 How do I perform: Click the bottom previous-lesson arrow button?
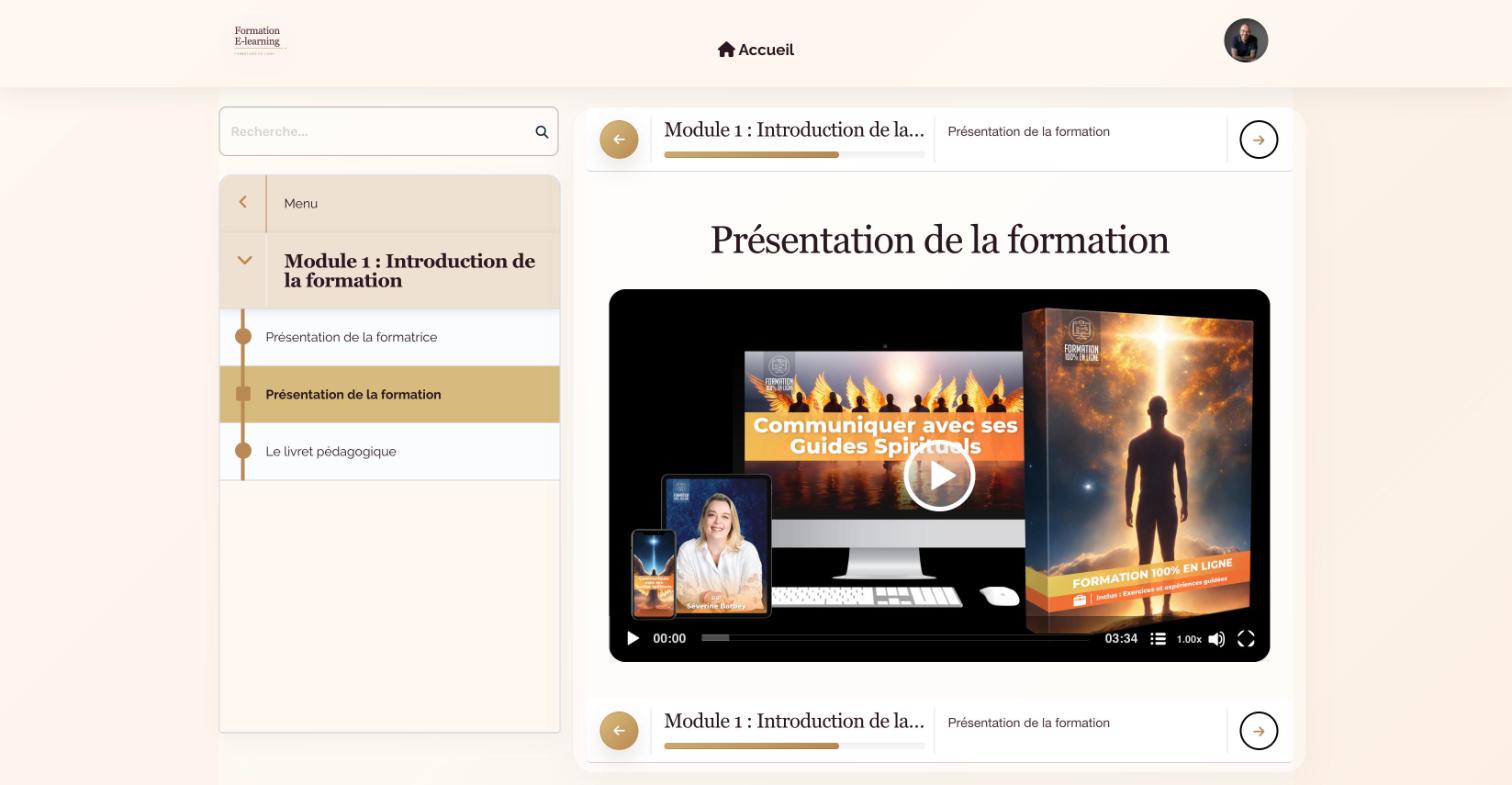619,730
